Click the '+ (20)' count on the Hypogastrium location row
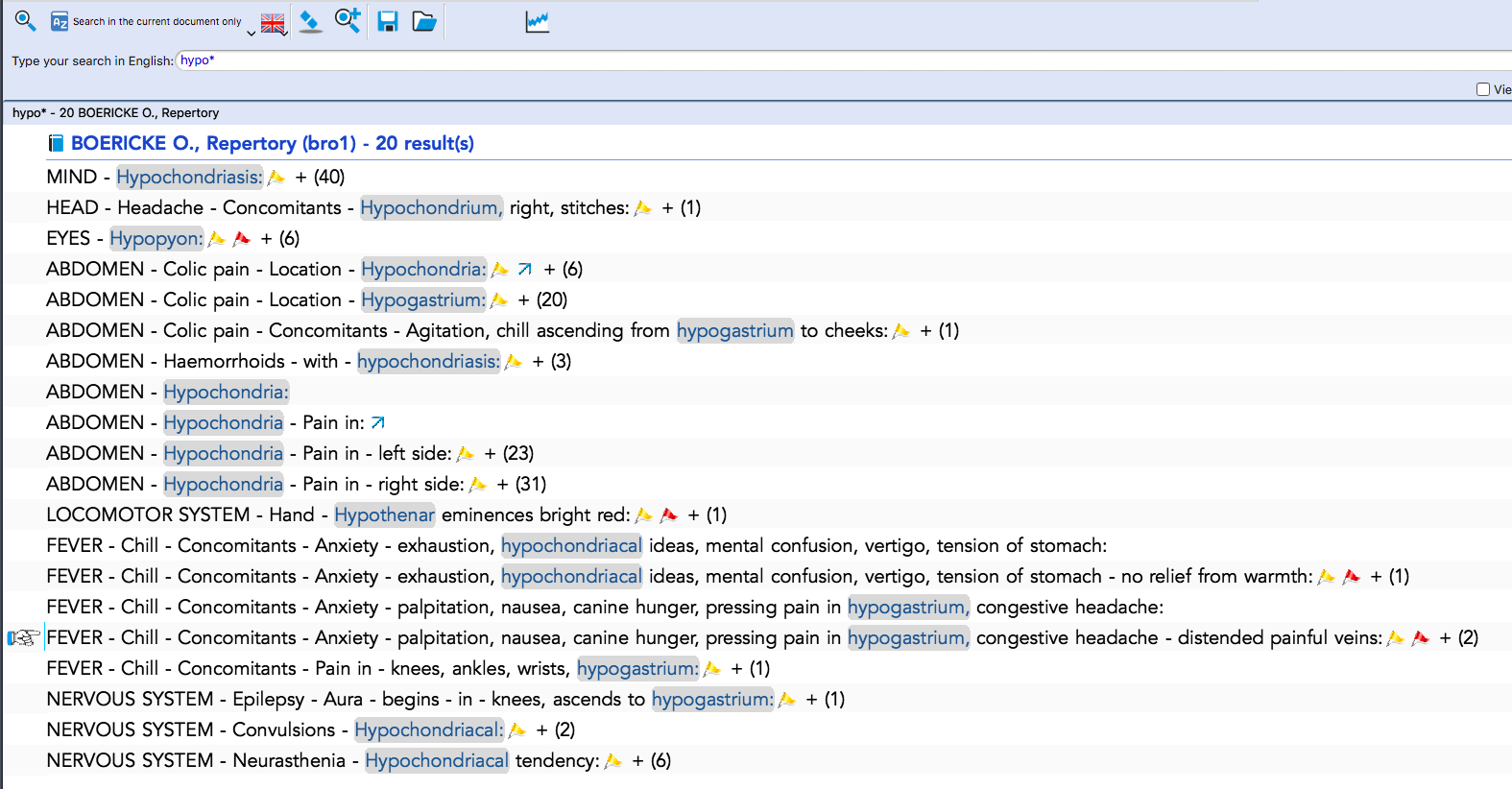This screenshot has height=789, width=1512. 542,299
